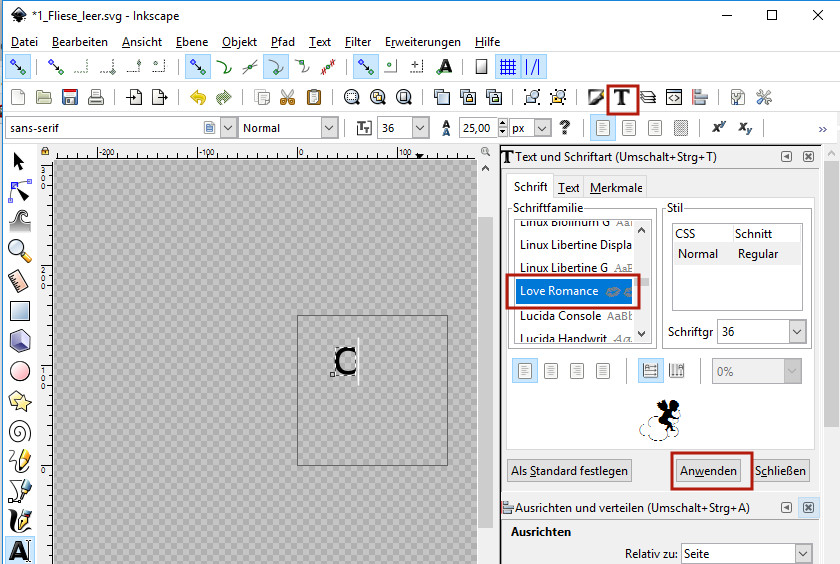Click the undo yellow arrow
Image resolution: width=840 pixels, height=564 pixels.
click(x=198, y=97)
